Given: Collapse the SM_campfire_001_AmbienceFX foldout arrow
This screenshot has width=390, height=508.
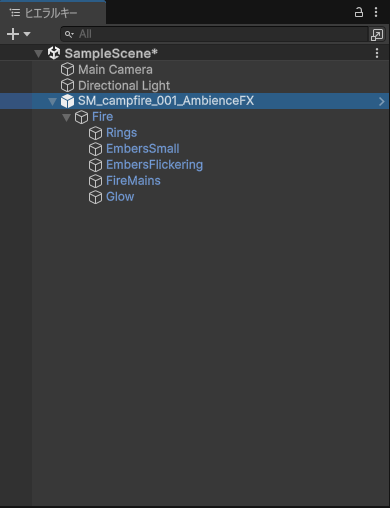Looking at the screenshot, I should coord(52,101).
